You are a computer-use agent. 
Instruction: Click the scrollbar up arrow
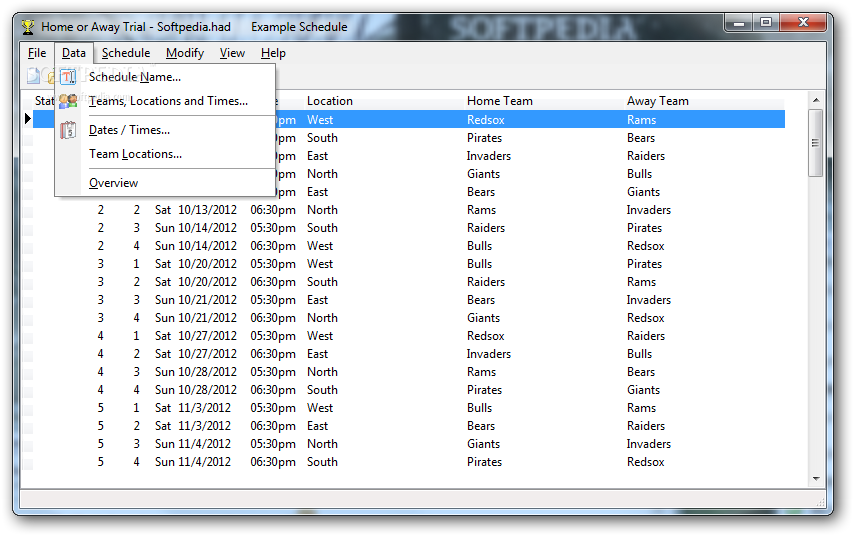[x=816, y=100]
